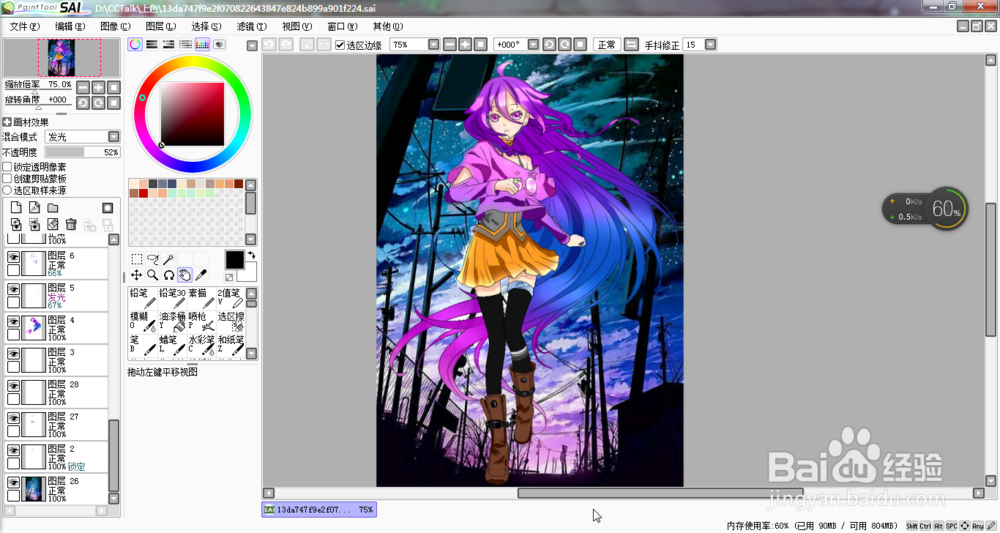Choose the 蜡笔 crayon brush
This screenshot has width=1000, height=533.
(x=172, y=345)
